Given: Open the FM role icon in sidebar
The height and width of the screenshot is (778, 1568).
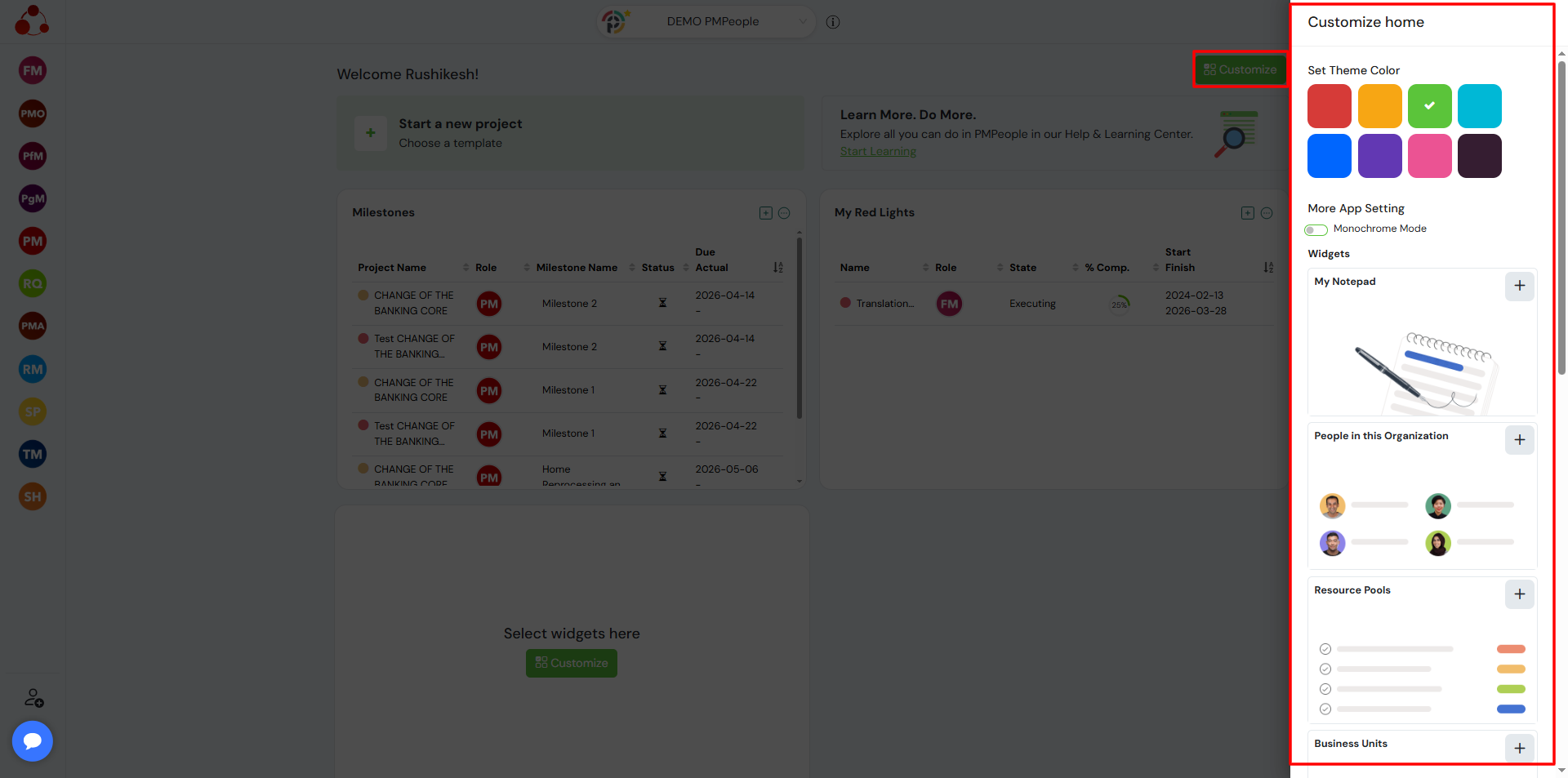Looking at the screenshot, I should pyautogui.click(x=33, y=70).
